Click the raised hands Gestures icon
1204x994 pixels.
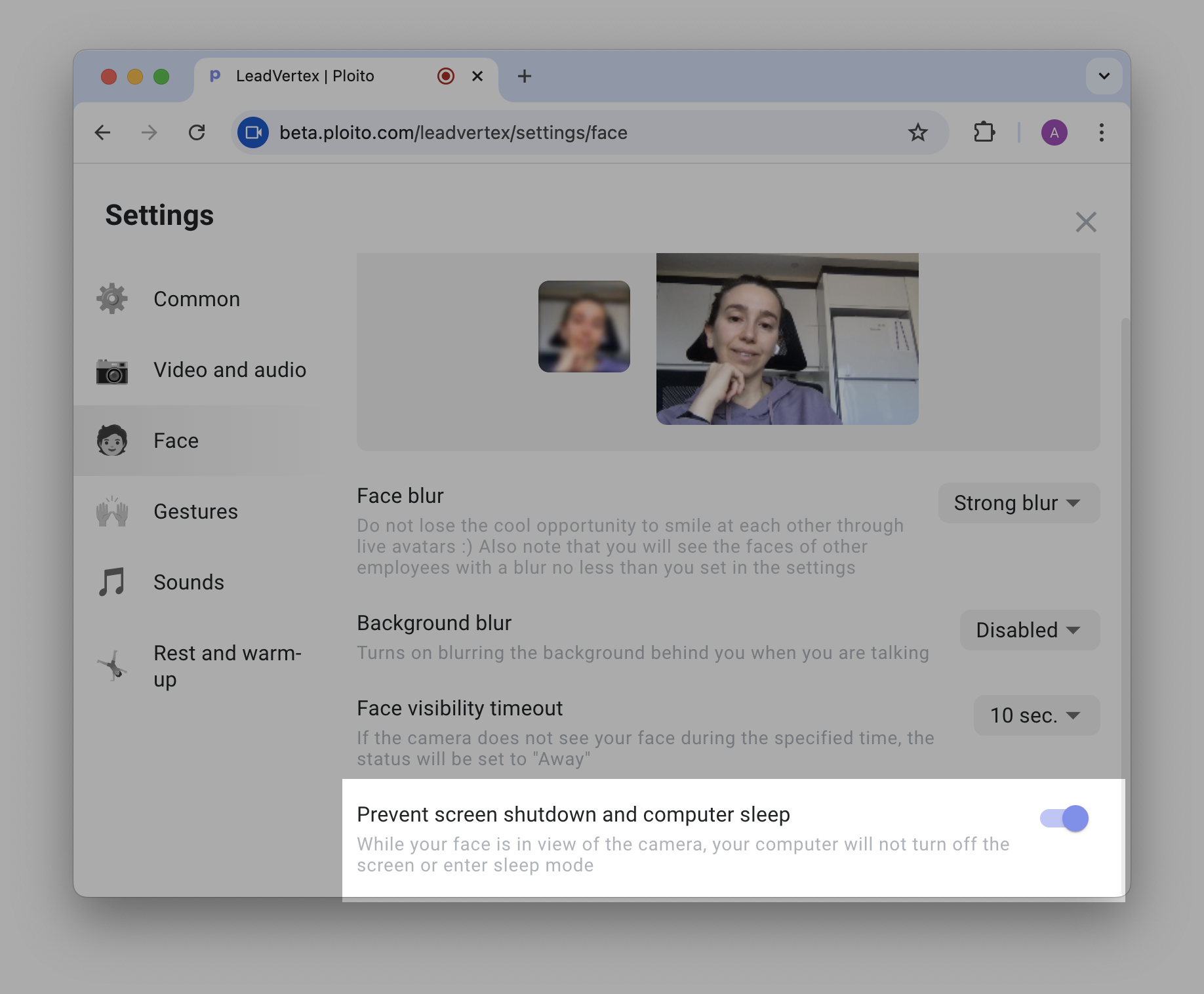point(112,511)
